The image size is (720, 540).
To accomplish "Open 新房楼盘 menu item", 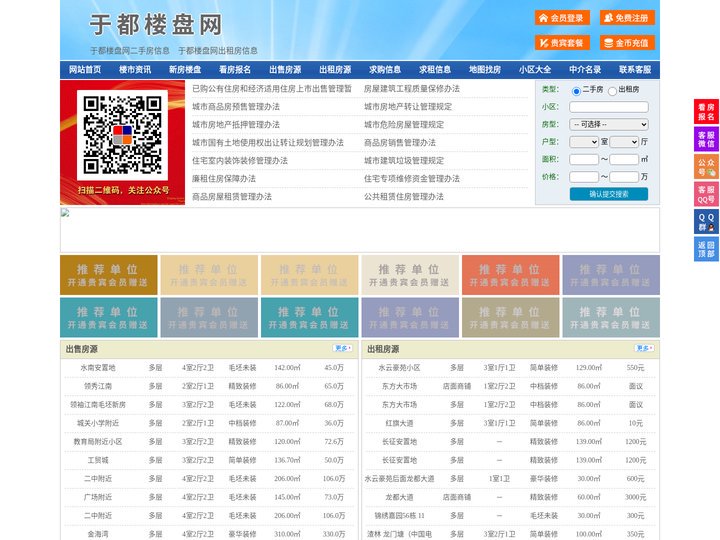I will point(185,70).
